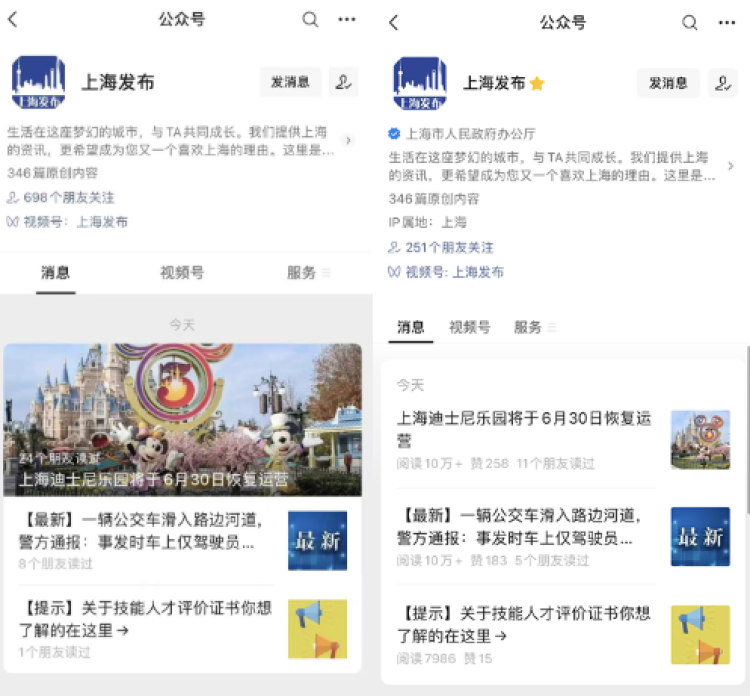The image size is (750, 696).
Task: Select 服务 tab on right screen
Action: pyautogui.click(x=528, y=327)
